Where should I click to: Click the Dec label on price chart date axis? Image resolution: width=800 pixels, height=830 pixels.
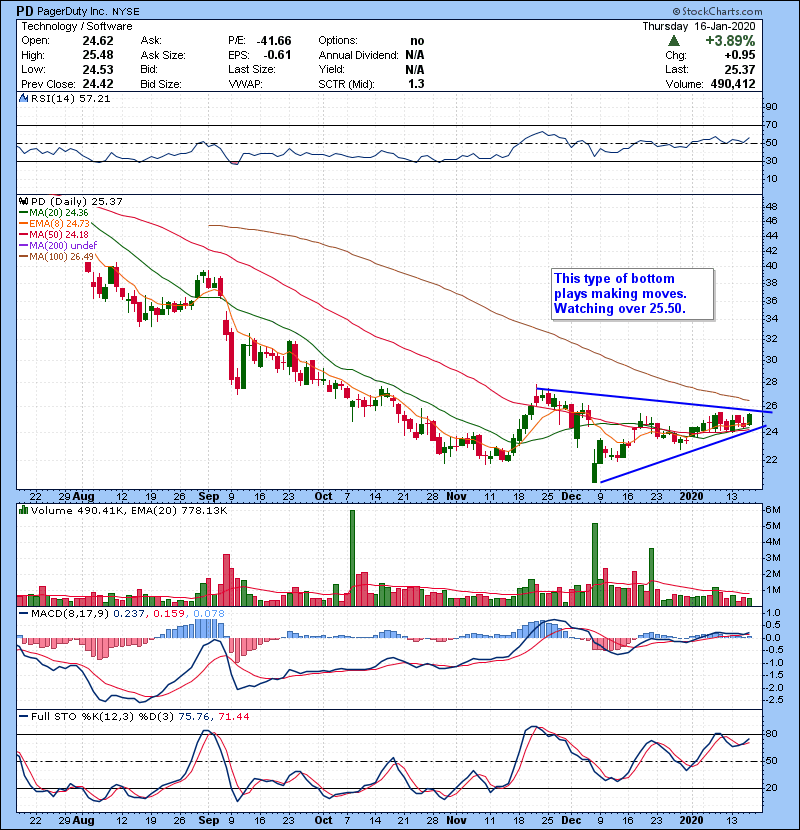point(571,497)
